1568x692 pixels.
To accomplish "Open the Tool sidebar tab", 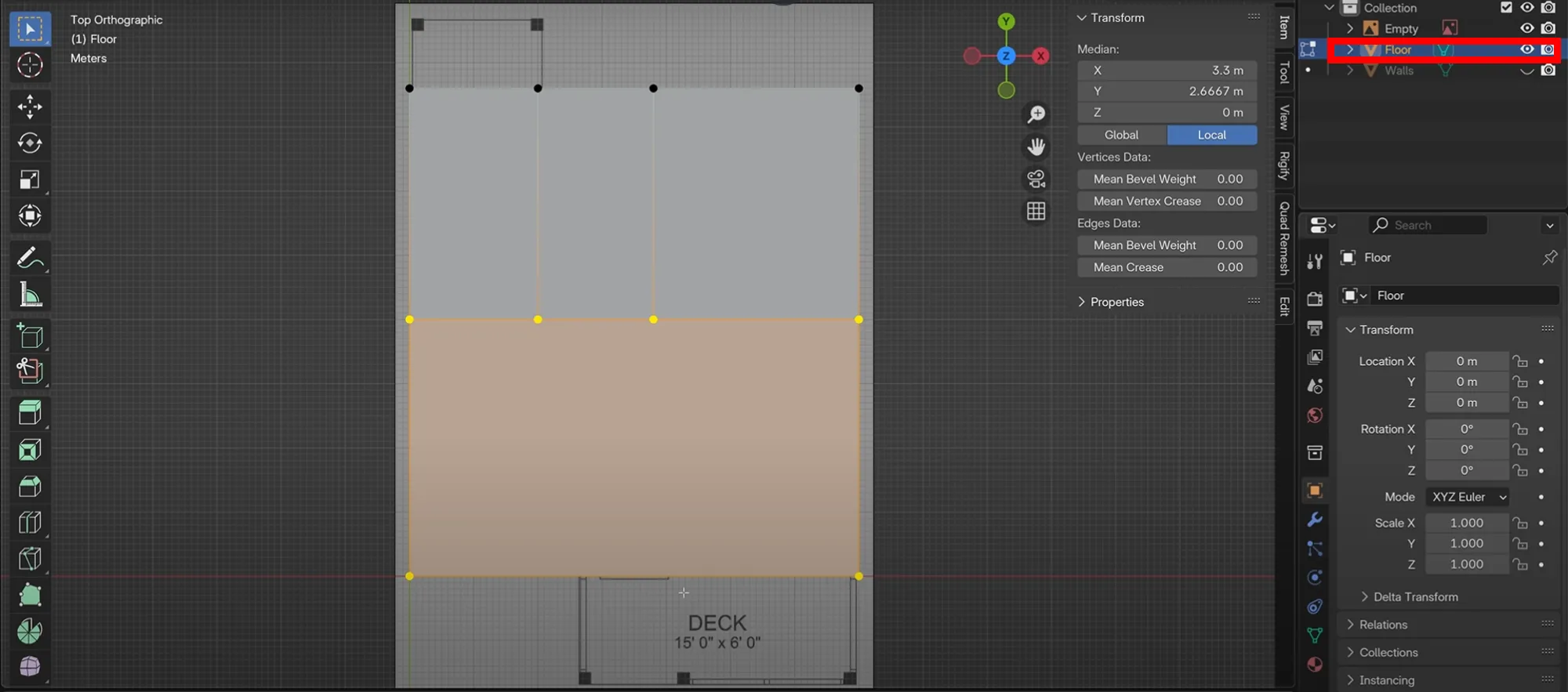I will pyautogui.click(x=1284, y=72).
